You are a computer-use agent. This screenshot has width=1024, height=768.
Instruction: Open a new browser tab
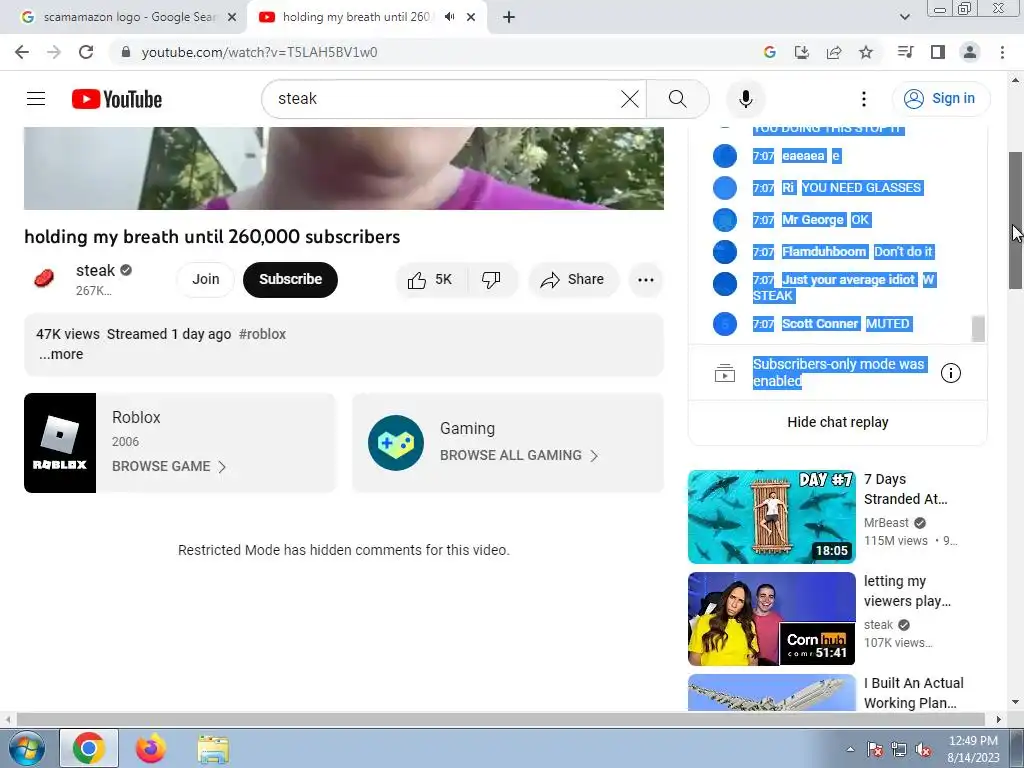(x=509, y=18)
